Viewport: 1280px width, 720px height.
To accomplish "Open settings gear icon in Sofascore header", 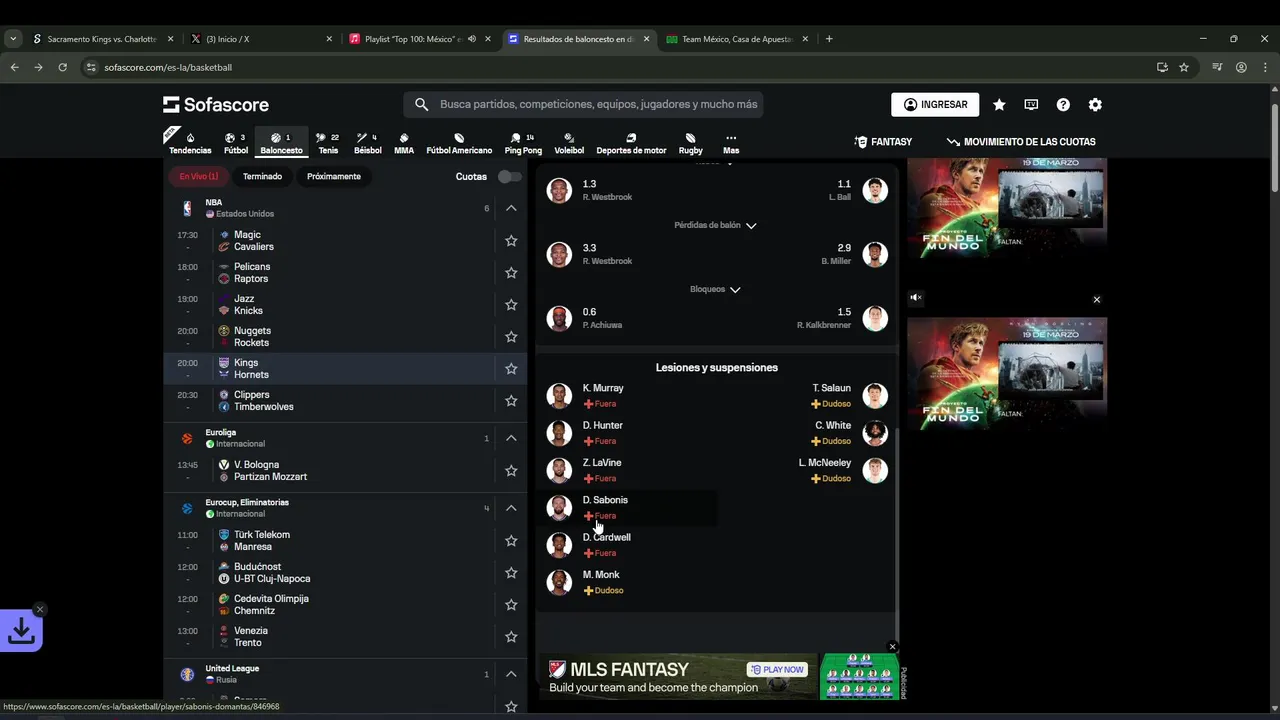I will 1095,104.
